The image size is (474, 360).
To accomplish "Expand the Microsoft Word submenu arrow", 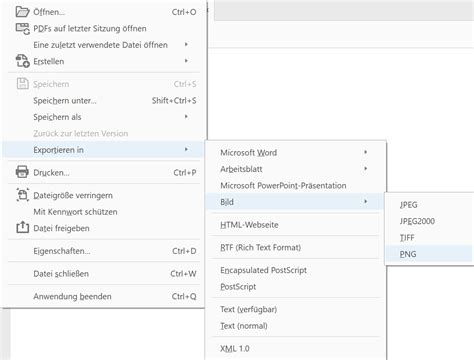I will pos(366,152).
